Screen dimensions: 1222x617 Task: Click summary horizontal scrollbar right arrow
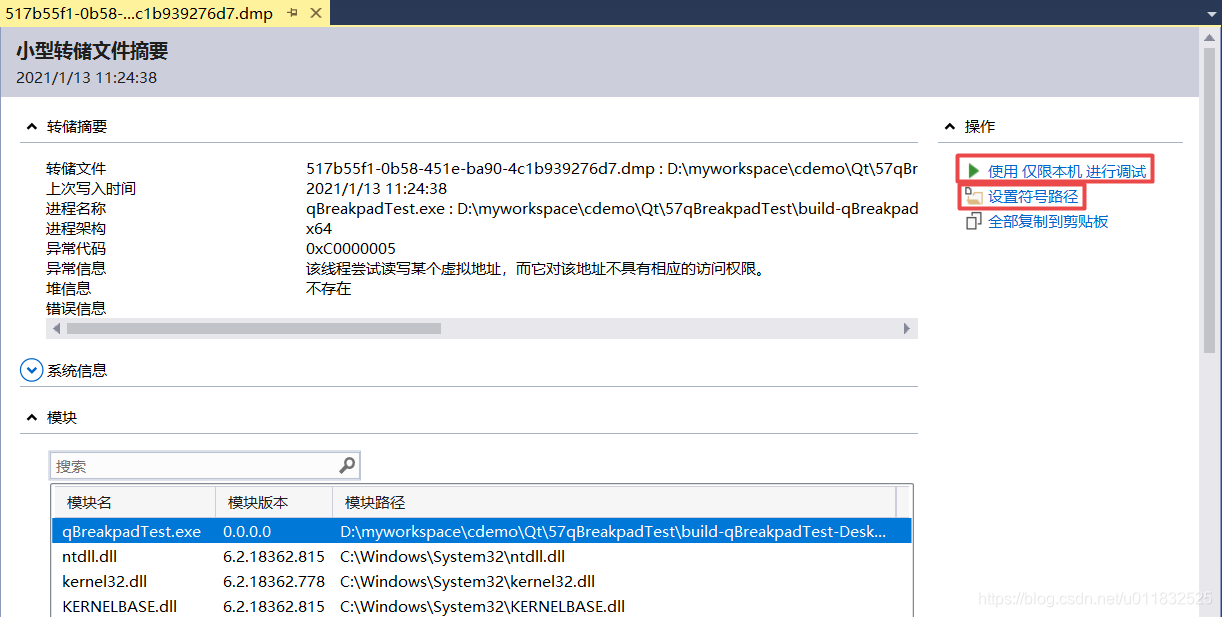point(907,328)
